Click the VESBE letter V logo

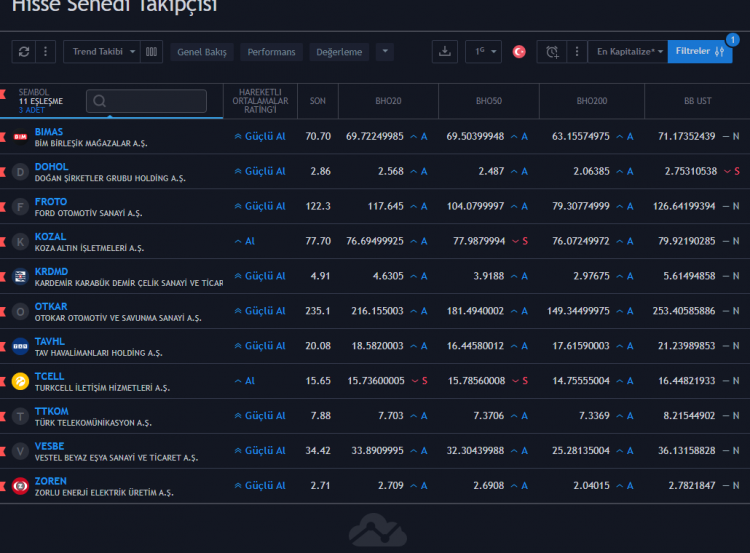pos(20,451)
